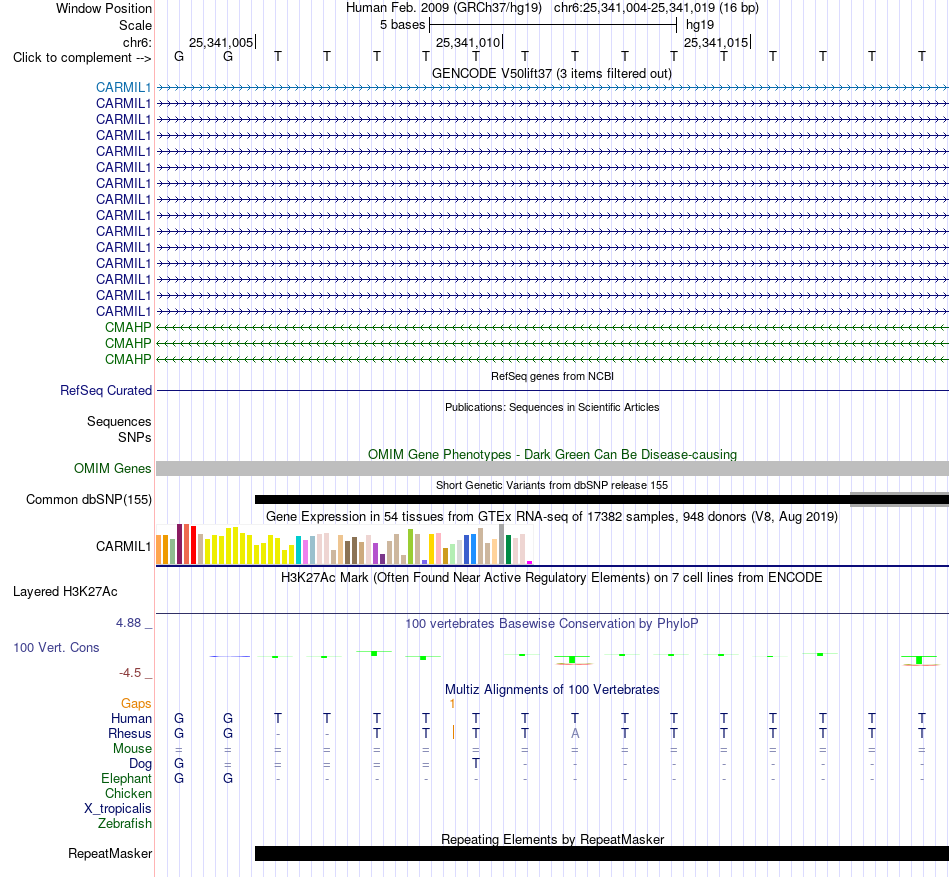The width and height of the screenshot is (950, 877).
Task: Click the Scale label
Action: [x=135, y=25]
